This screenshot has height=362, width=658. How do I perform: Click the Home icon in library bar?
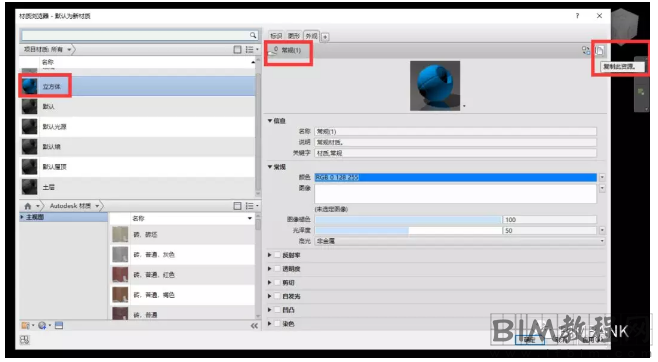[28, 206]
